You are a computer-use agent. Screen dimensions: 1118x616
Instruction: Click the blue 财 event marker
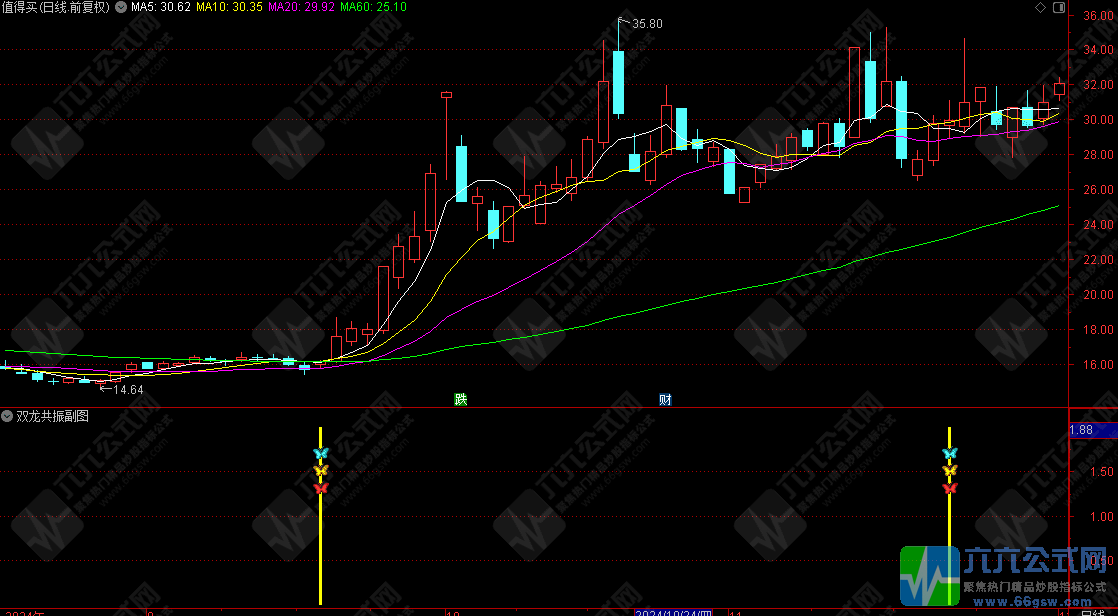pyautogui.click(x=665, y=399)
